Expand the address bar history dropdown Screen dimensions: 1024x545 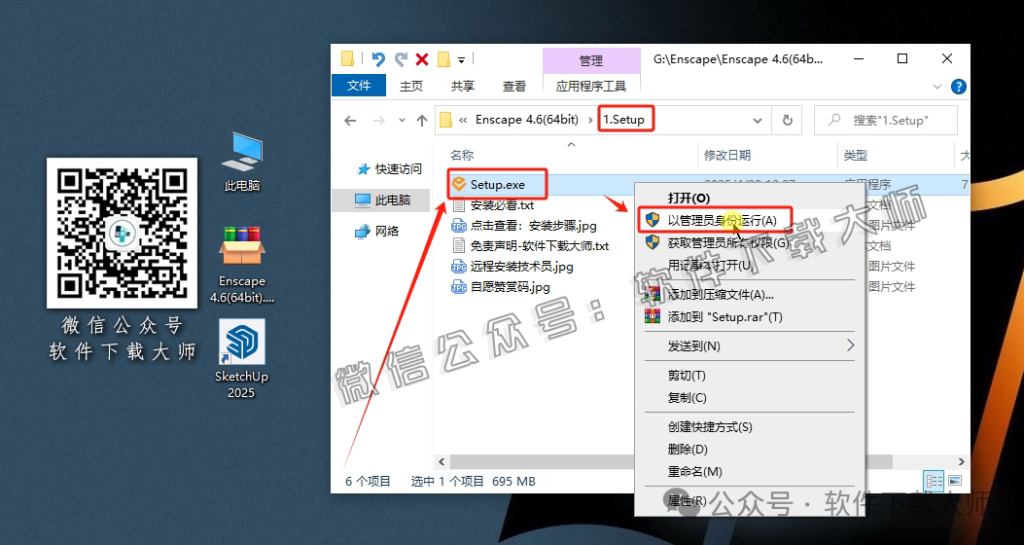(x=758, y=121)
